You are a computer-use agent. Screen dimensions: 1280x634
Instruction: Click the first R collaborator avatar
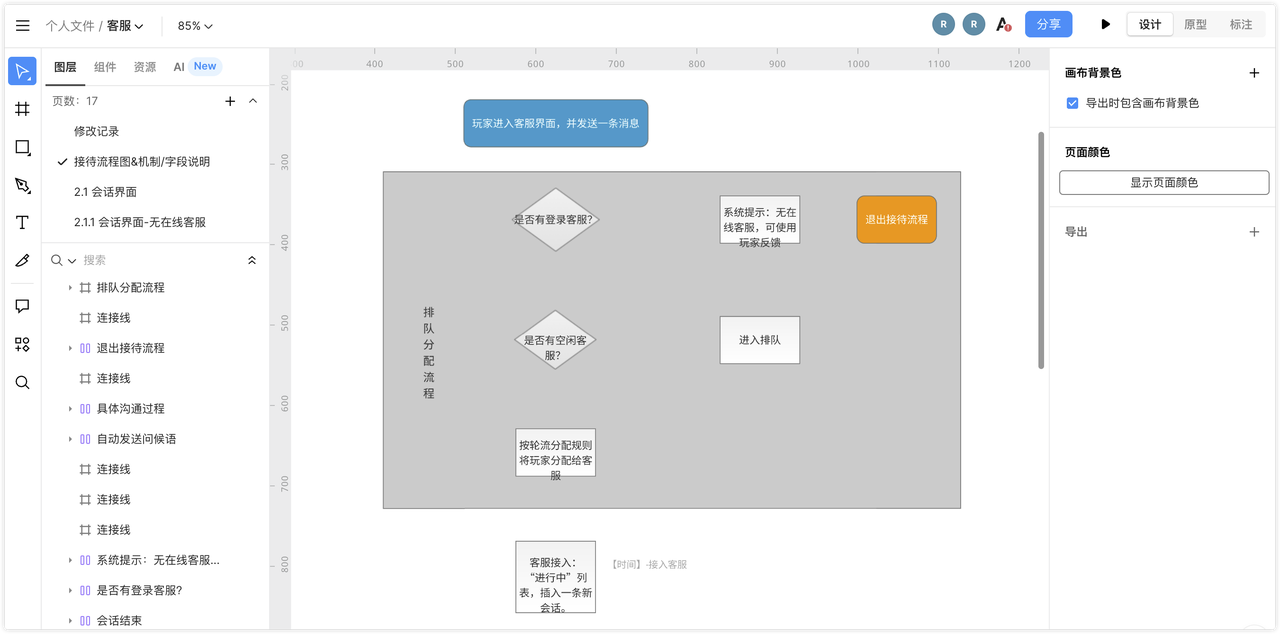943,24
